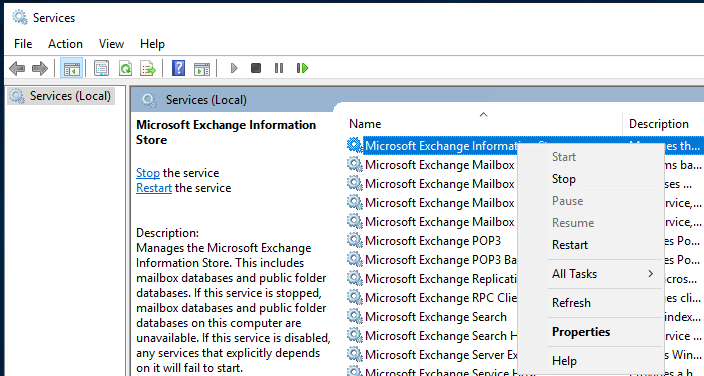
Task: Select Microsoft Exchange POP3 Backend service row
Action: point(440,260)
